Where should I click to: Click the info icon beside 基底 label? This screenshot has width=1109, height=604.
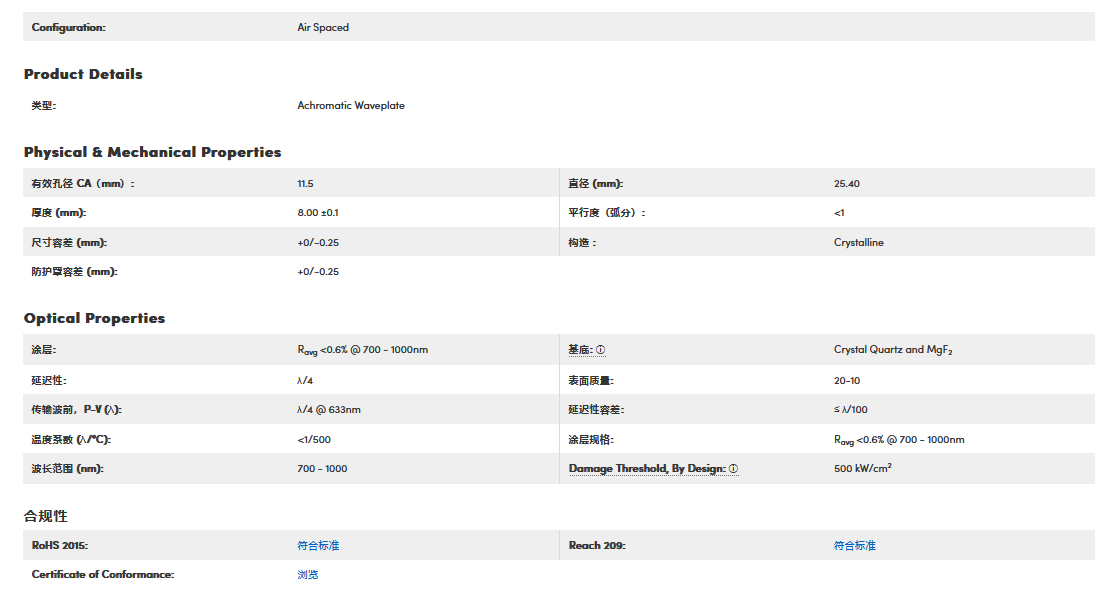[601, 351]
